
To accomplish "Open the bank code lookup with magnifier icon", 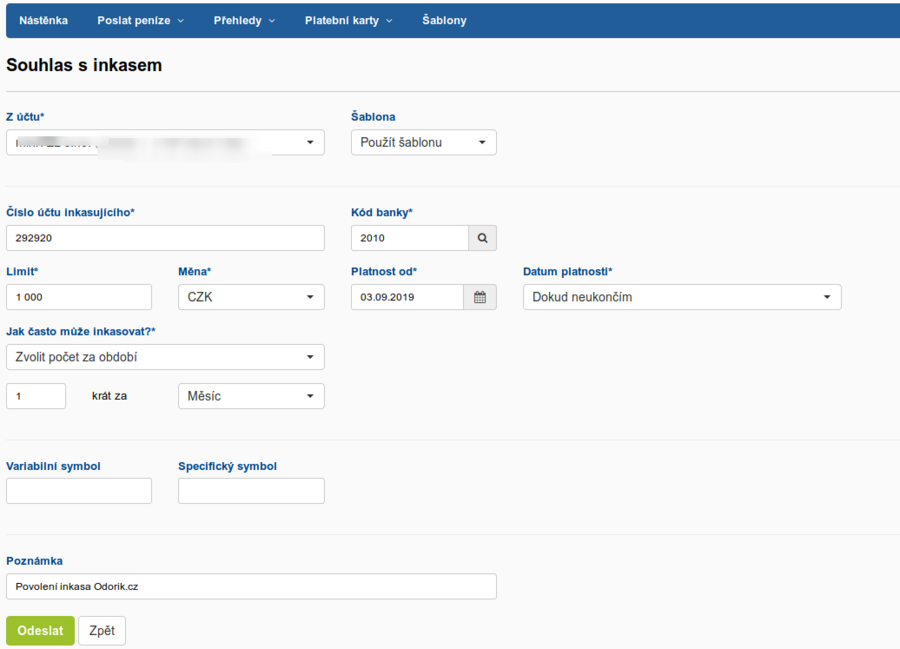I will tap(482, 238).
